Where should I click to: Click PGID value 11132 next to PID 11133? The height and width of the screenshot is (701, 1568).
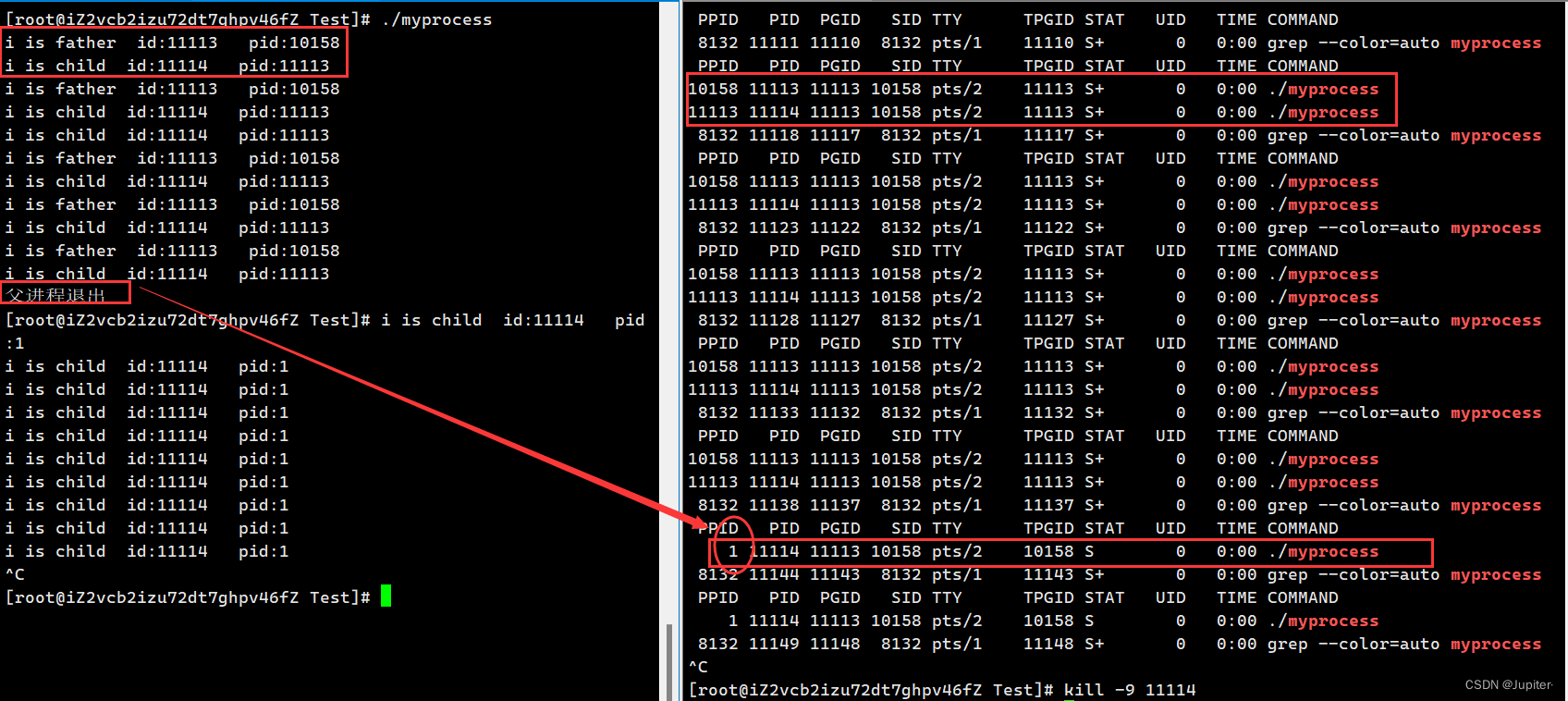coord(835,412)
